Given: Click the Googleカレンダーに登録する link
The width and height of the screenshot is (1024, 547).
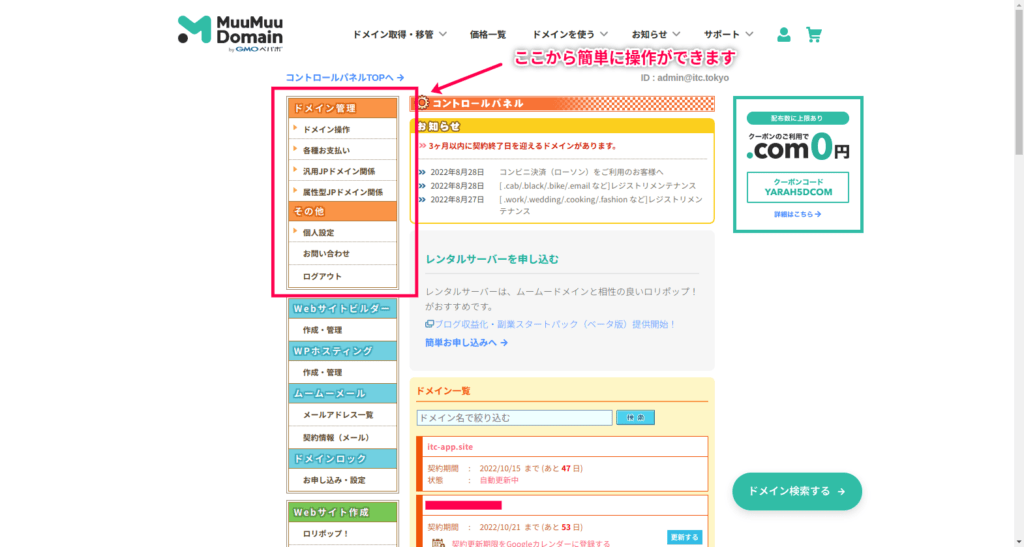Looking at the screenshot, I should (x=531, y=543).
